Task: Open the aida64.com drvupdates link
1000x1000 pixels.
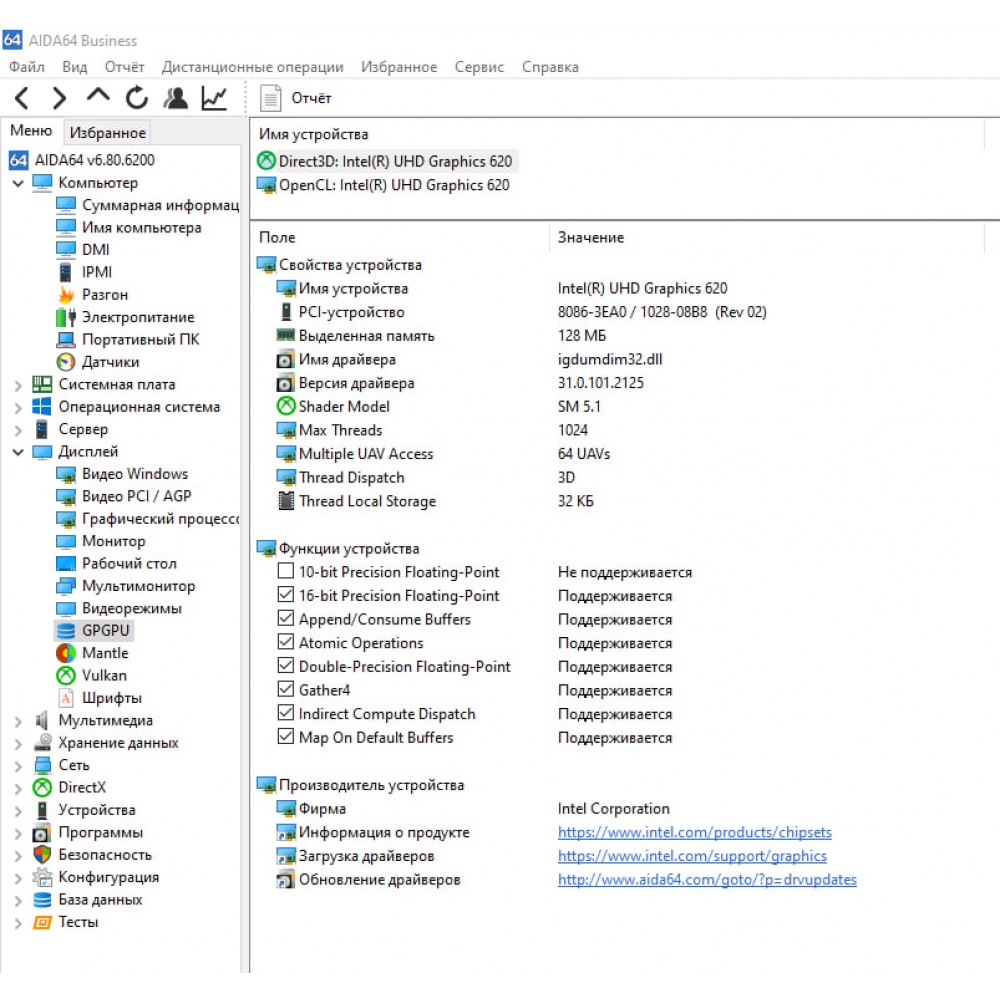Action: click(707, 879)
